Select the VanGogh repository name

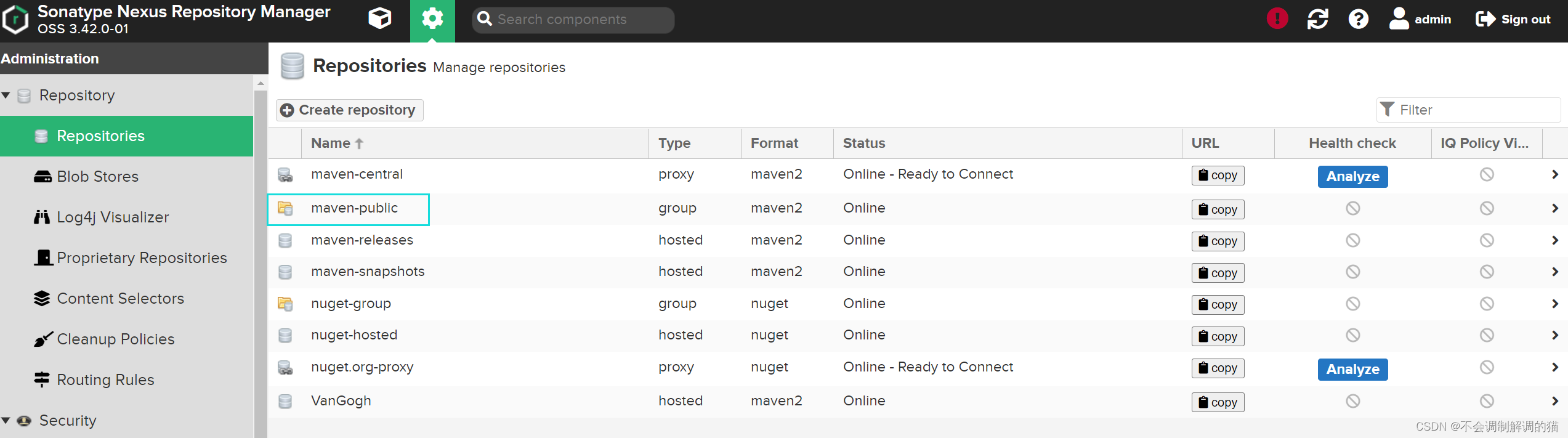click(x=341, y=401)
